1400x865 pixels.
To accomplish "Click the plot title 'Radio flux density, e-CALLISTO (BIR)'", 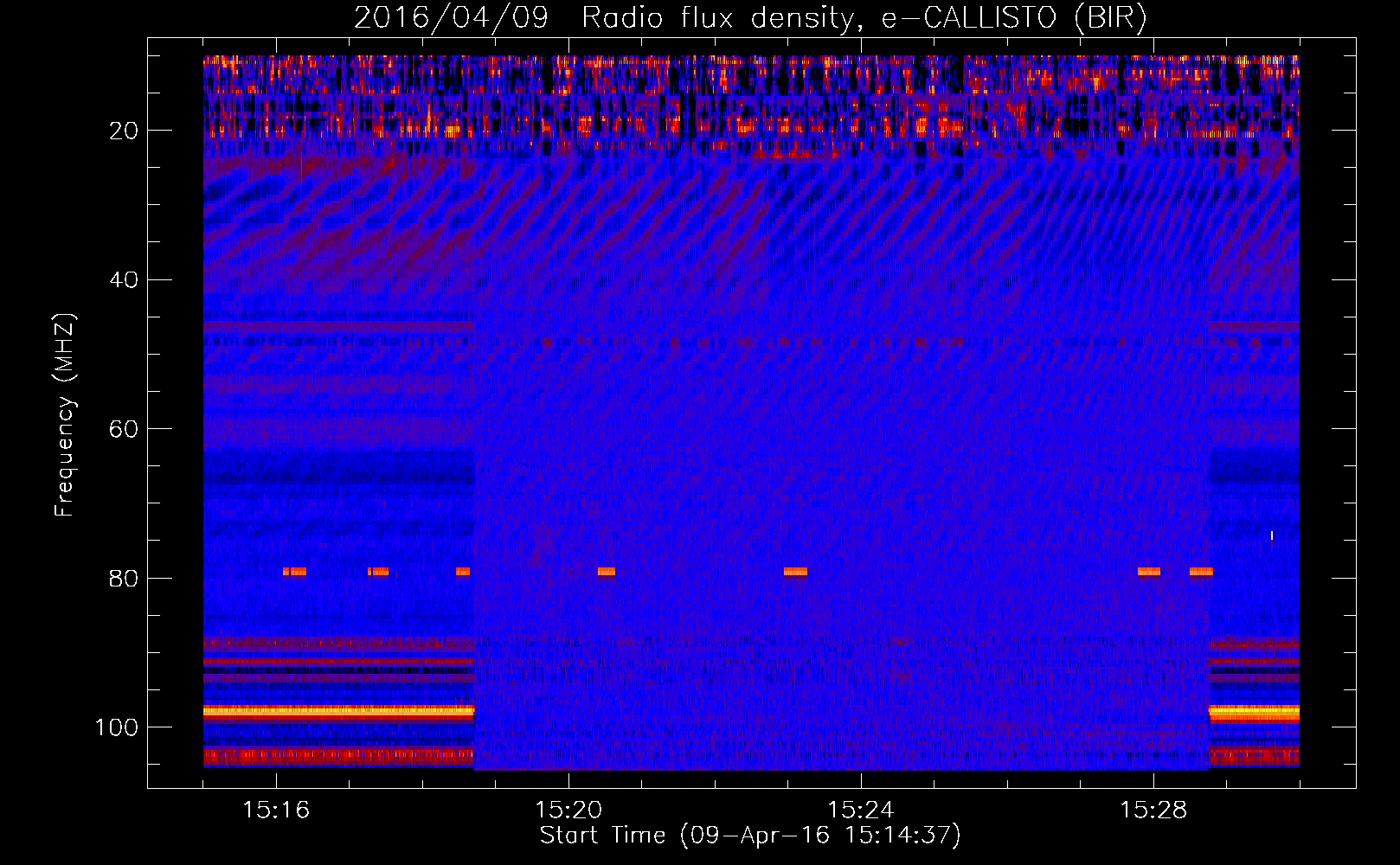I will pyautogui.click(x=864, y=18).
